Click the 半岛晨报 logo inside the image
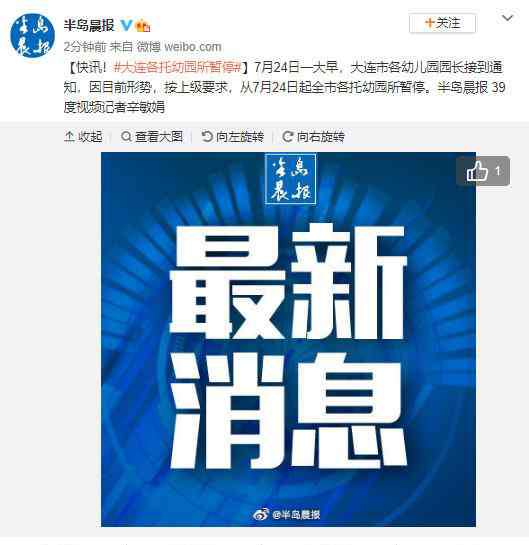The image size is (529, 545). [x=290, y=179]
